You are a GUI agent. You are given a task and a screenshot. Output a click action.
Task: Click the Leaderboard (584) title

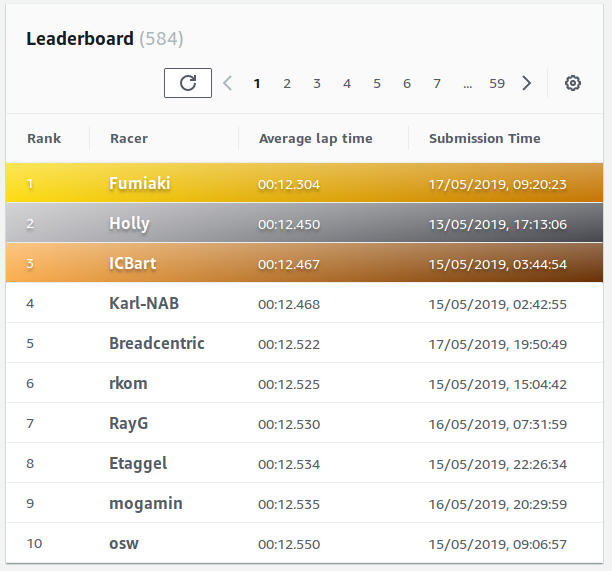105,39
